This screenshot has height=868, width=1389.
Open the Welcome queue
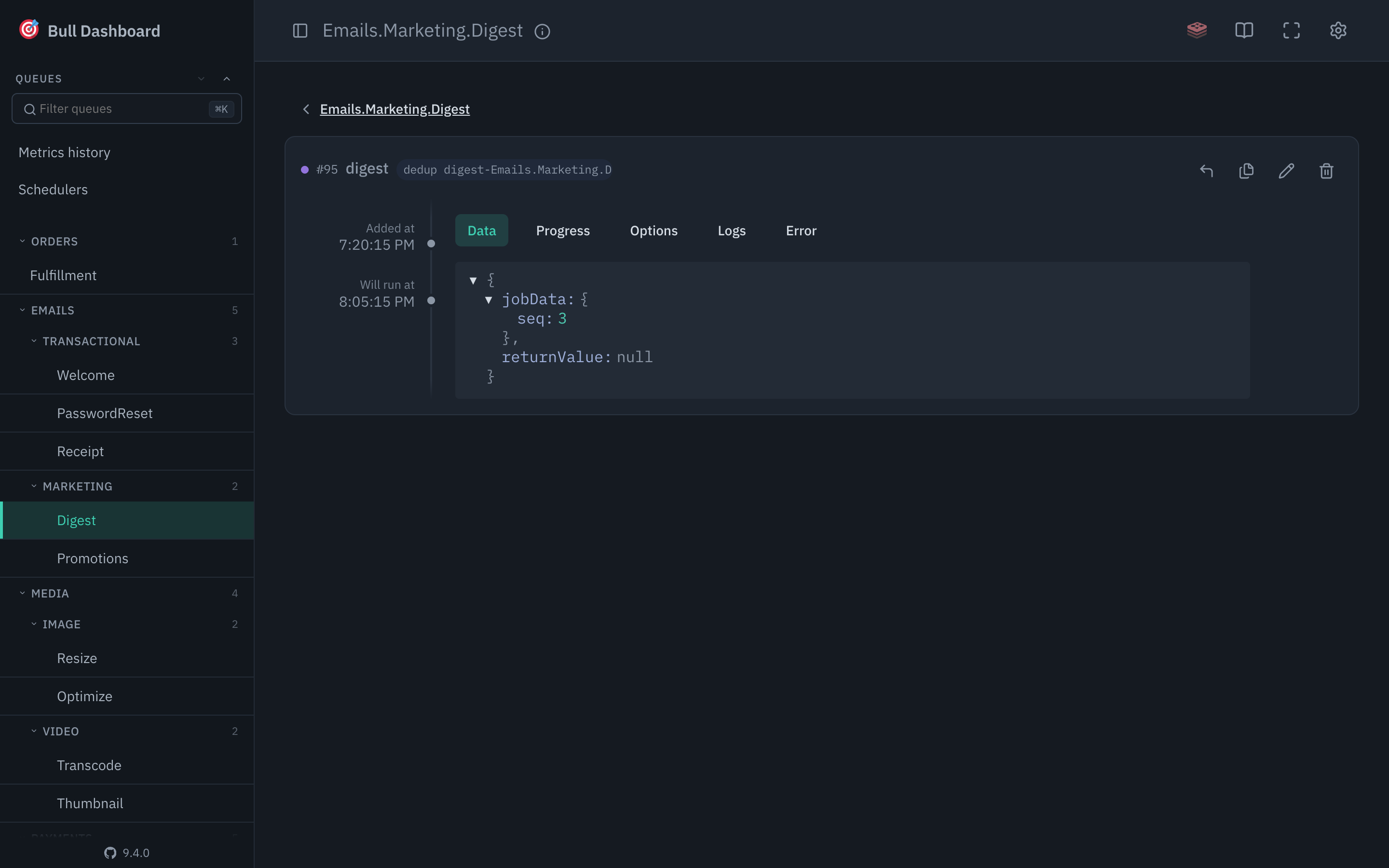127,376
